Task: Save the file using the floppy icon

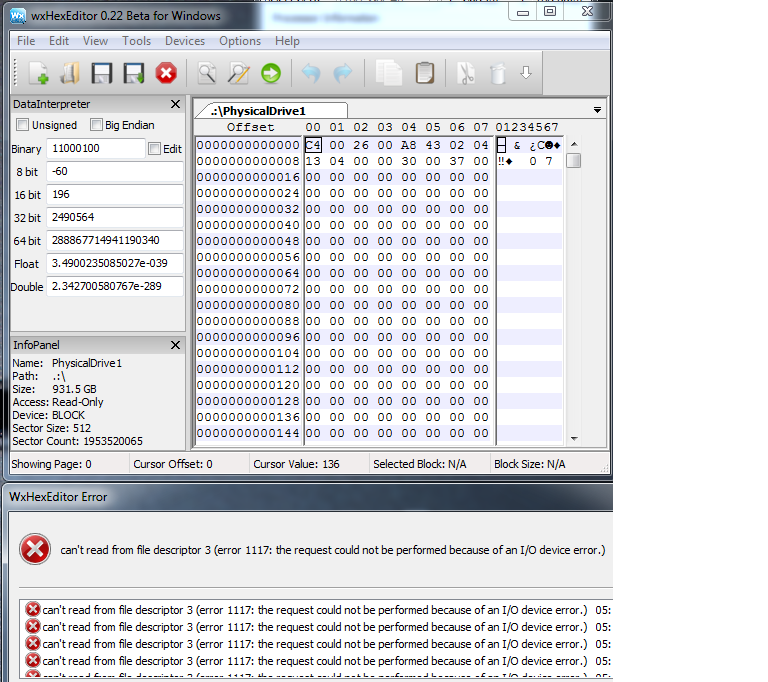Action: click(102, 73)
